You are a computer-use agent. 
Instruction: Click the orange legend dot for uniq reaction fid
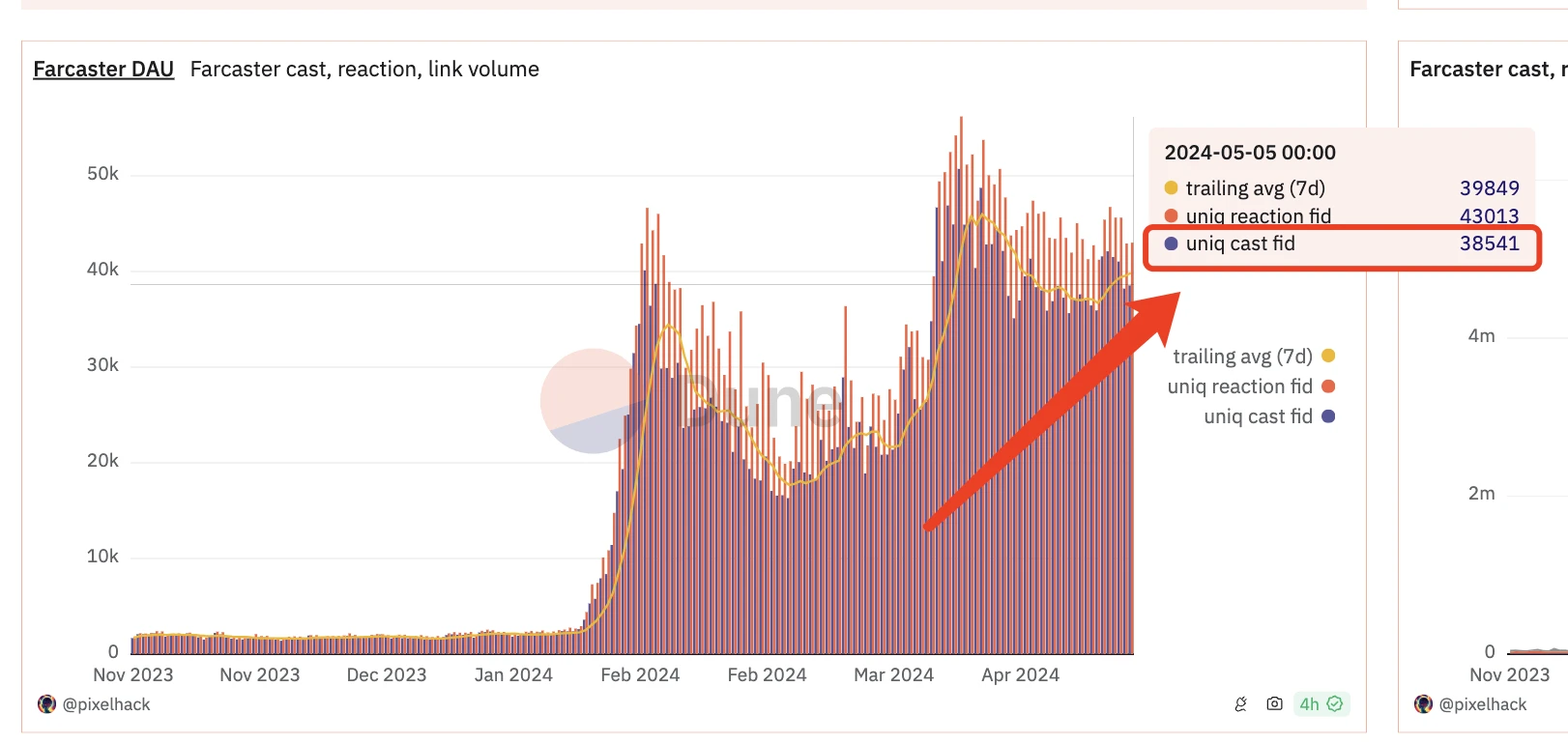(x=1328, y=386)
